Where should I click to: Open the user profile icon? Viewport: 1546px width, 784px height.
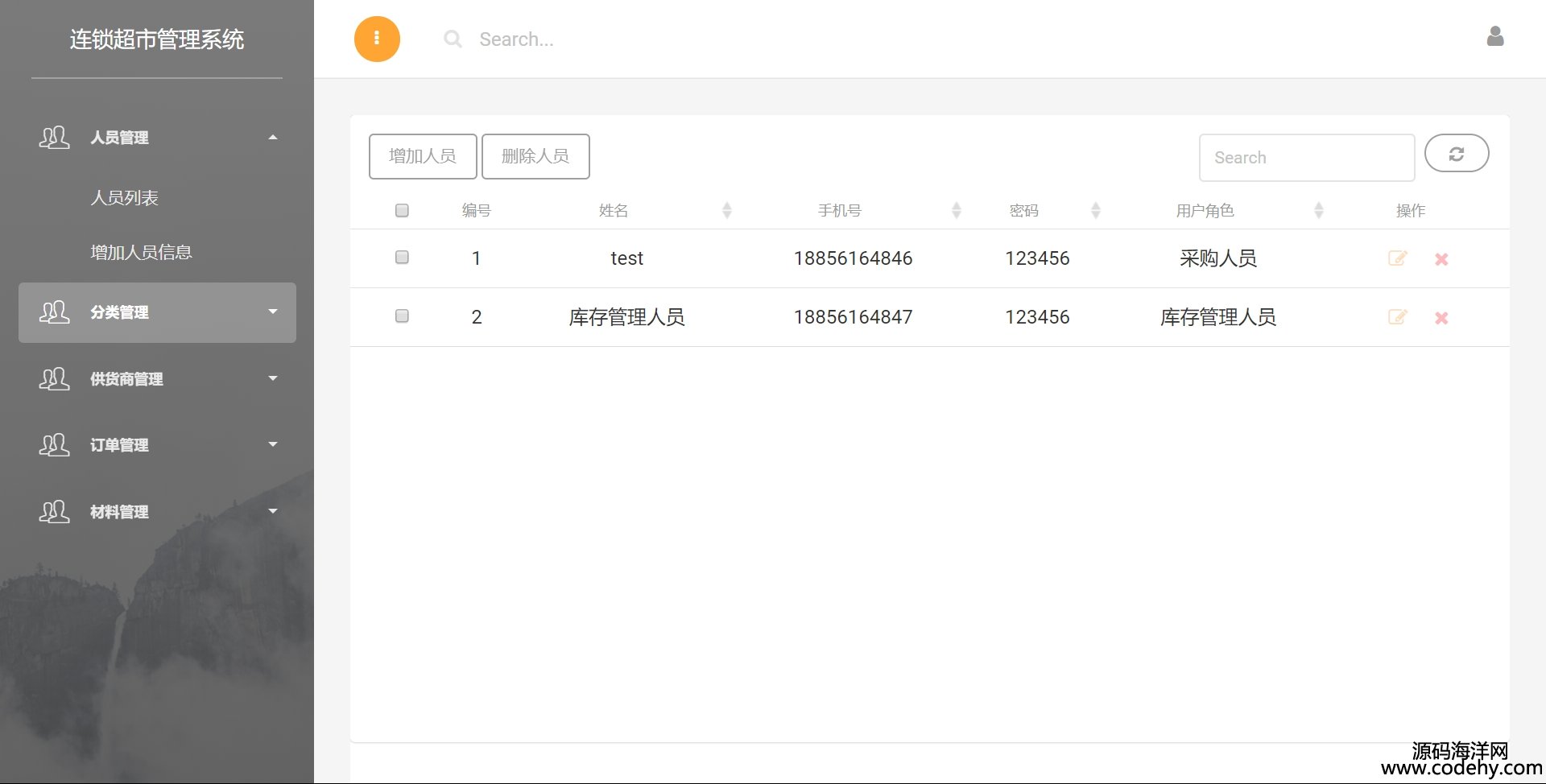pyautogui.click(x=1494, y=37)
